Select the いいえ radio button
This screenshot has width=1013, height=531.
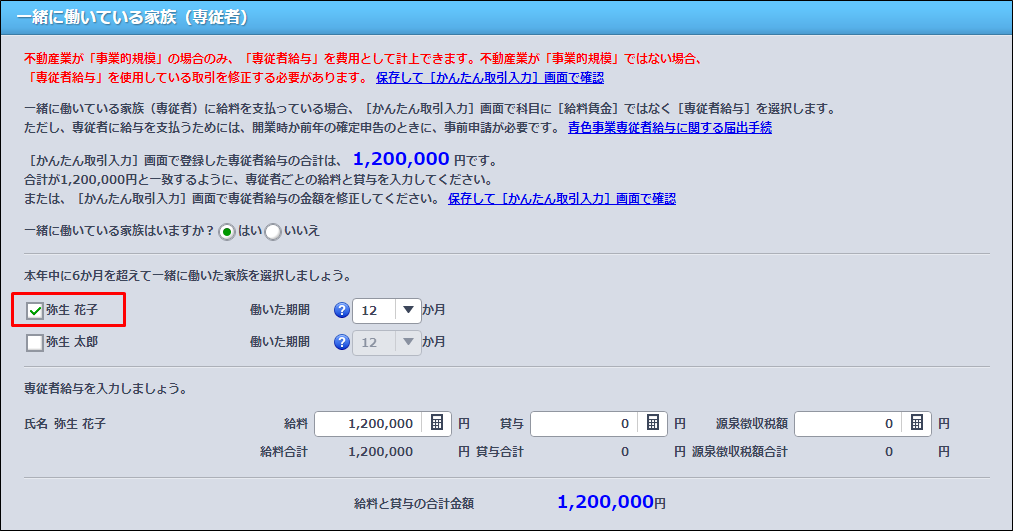pyautogui.click(x=273, y=231)
